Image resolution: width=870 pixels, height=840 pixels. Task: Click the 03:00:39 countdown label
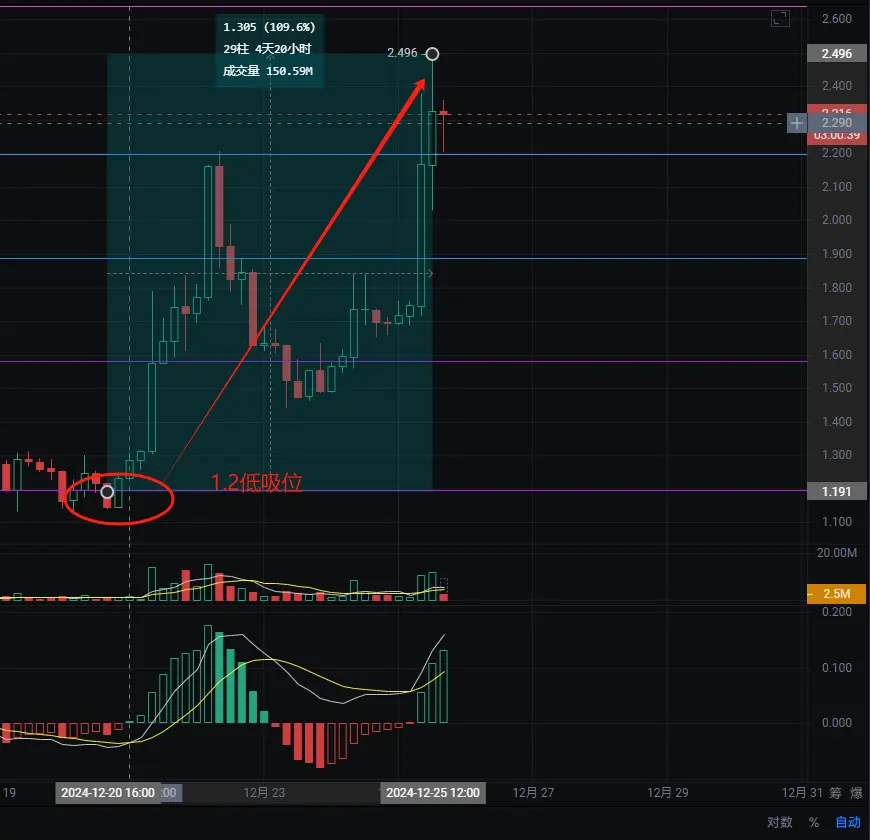[837, 137]
